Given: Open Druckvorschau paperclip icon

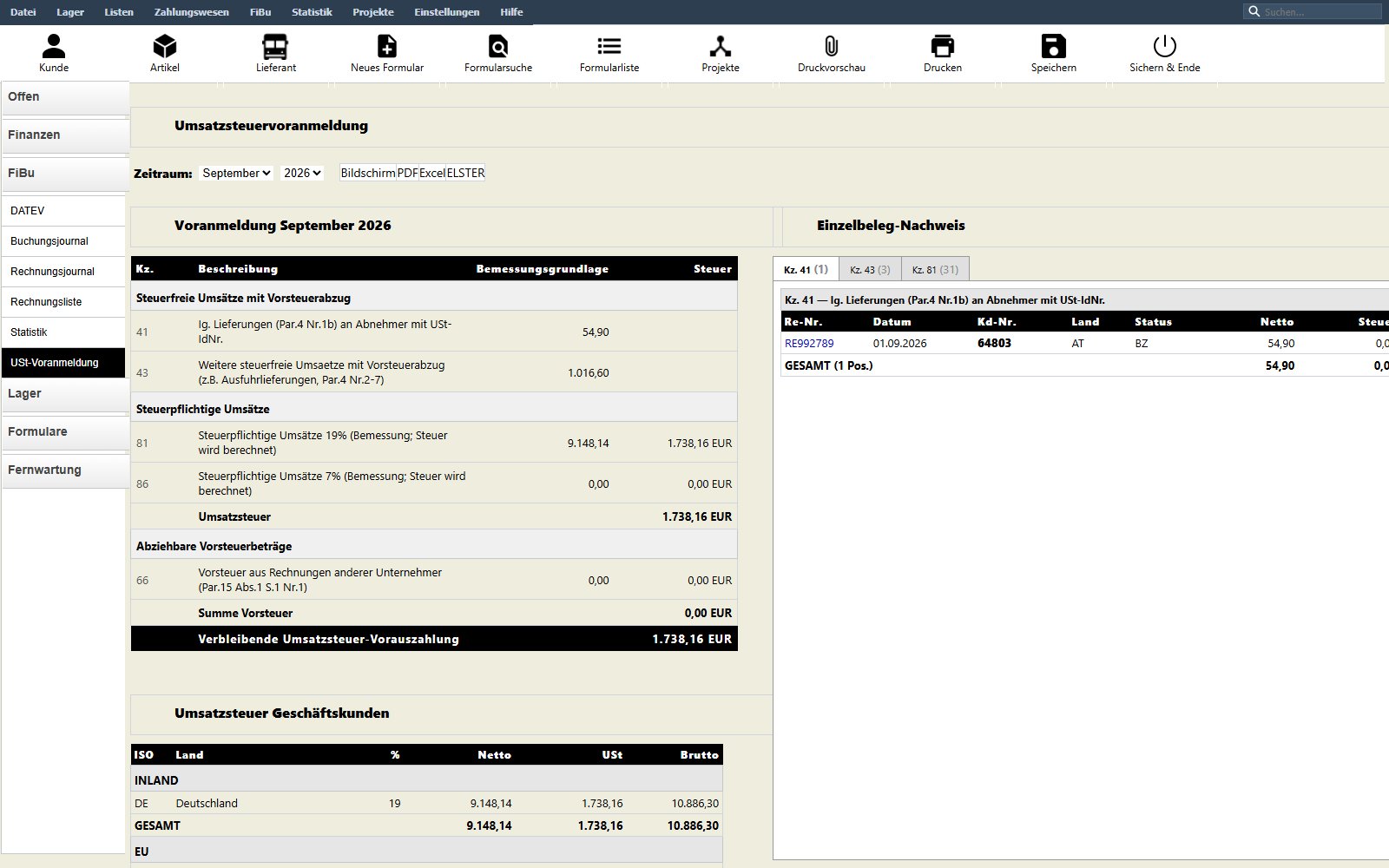Looking at the screenshot, I should (x=832, y=53).
